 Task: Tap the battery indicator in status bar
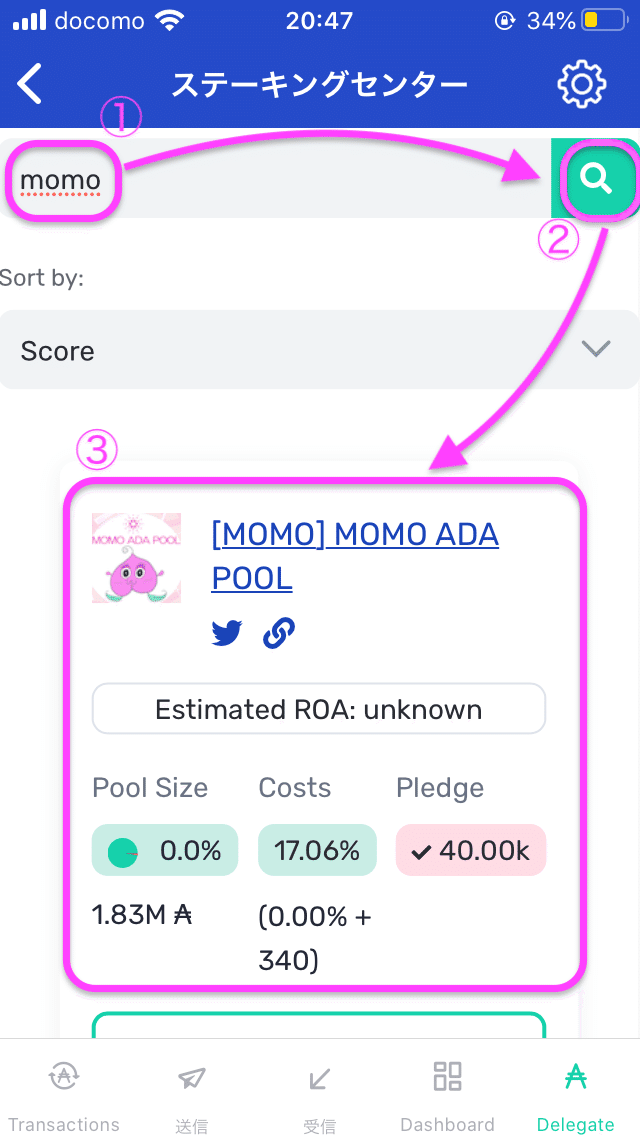point(604,20)
